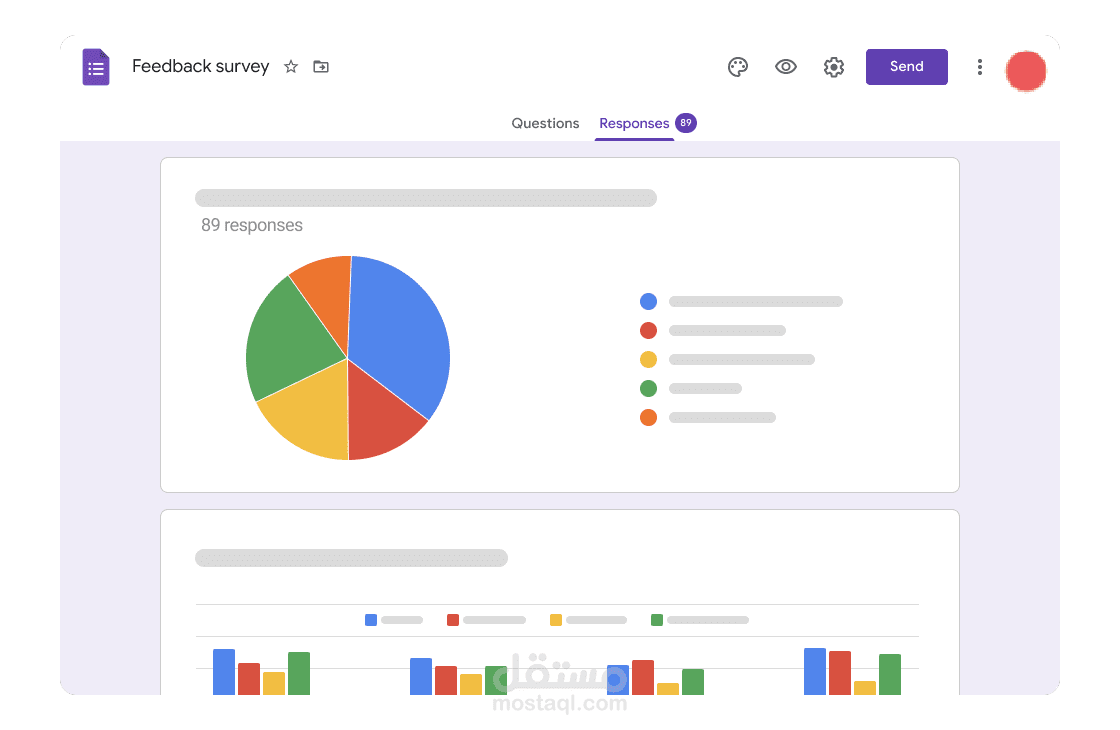The height and width of the screenshot is (730, 1120).
Task: Click the red legend dot beside its label
Action: 648,330
